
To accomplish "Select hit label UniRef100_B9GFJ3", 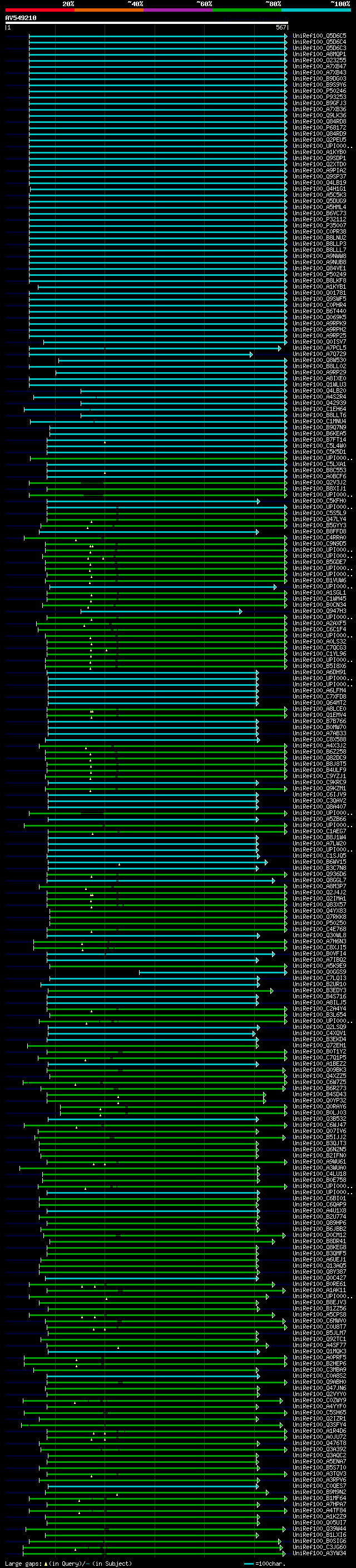I will tap(319, 103).
